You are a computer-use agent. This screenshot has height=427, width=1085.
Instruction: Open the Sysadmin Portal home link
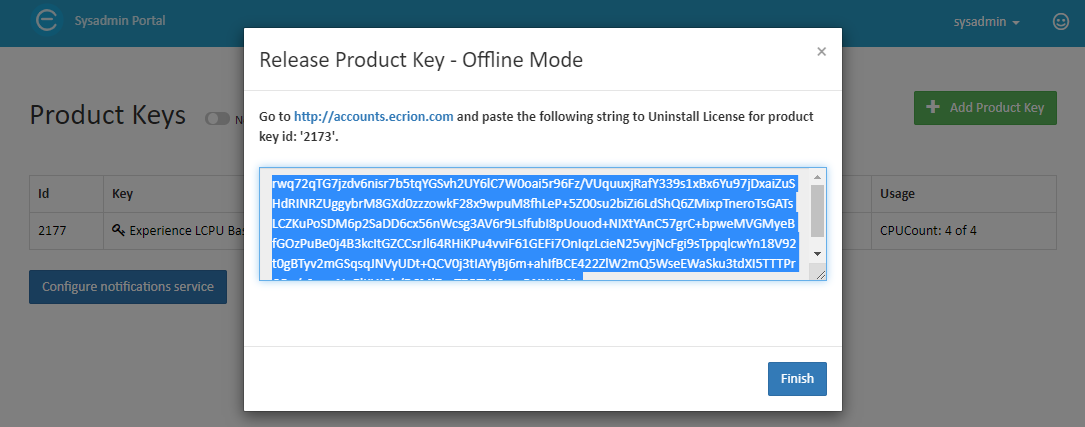(x=120, y=20)
